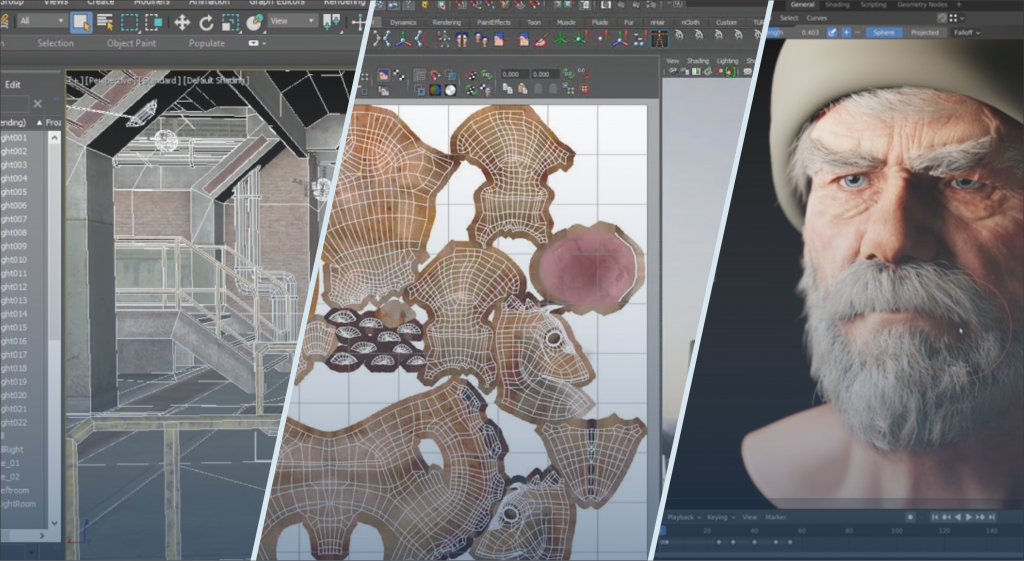This screenshot has height=561, width=1024.
Task: Open the Geometry Nodes workspace tab
Action: (924, 5)
